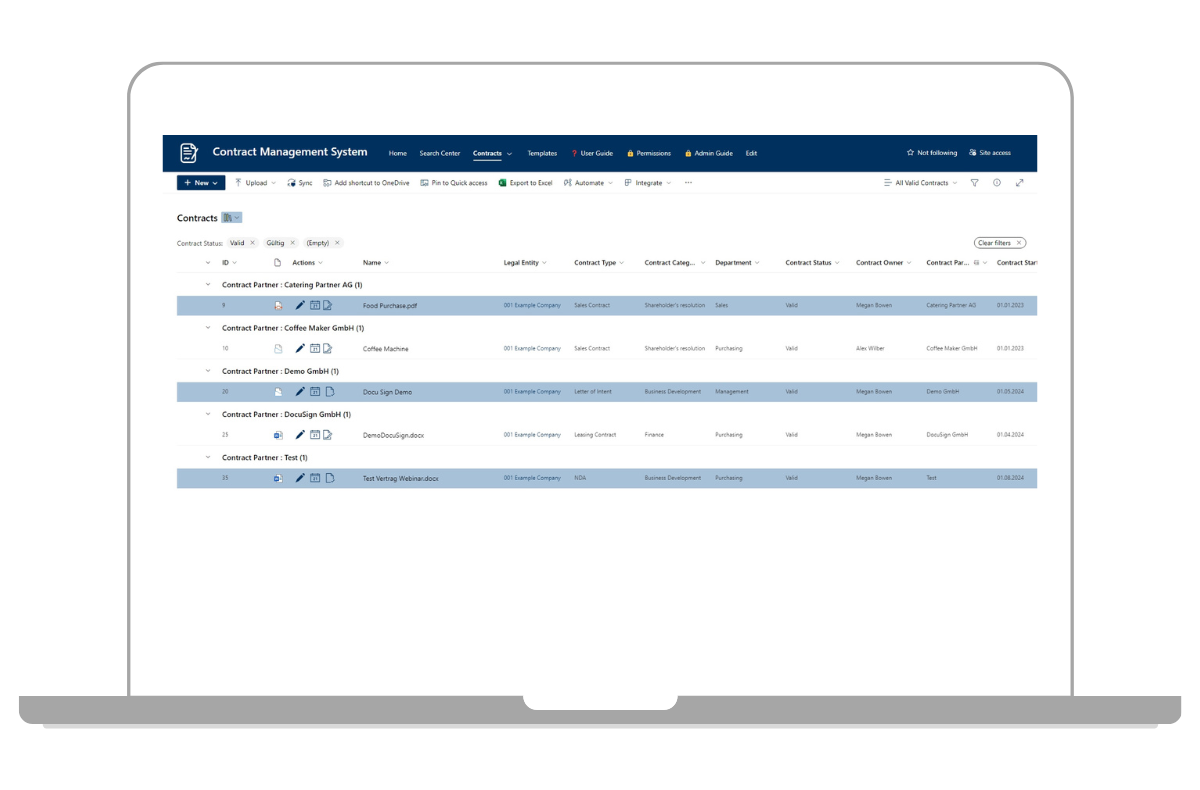1200x790 pixels.
Task: Open calendar action for Coffee Machine row
Action: pyautogui.click(x=314, y=348)
